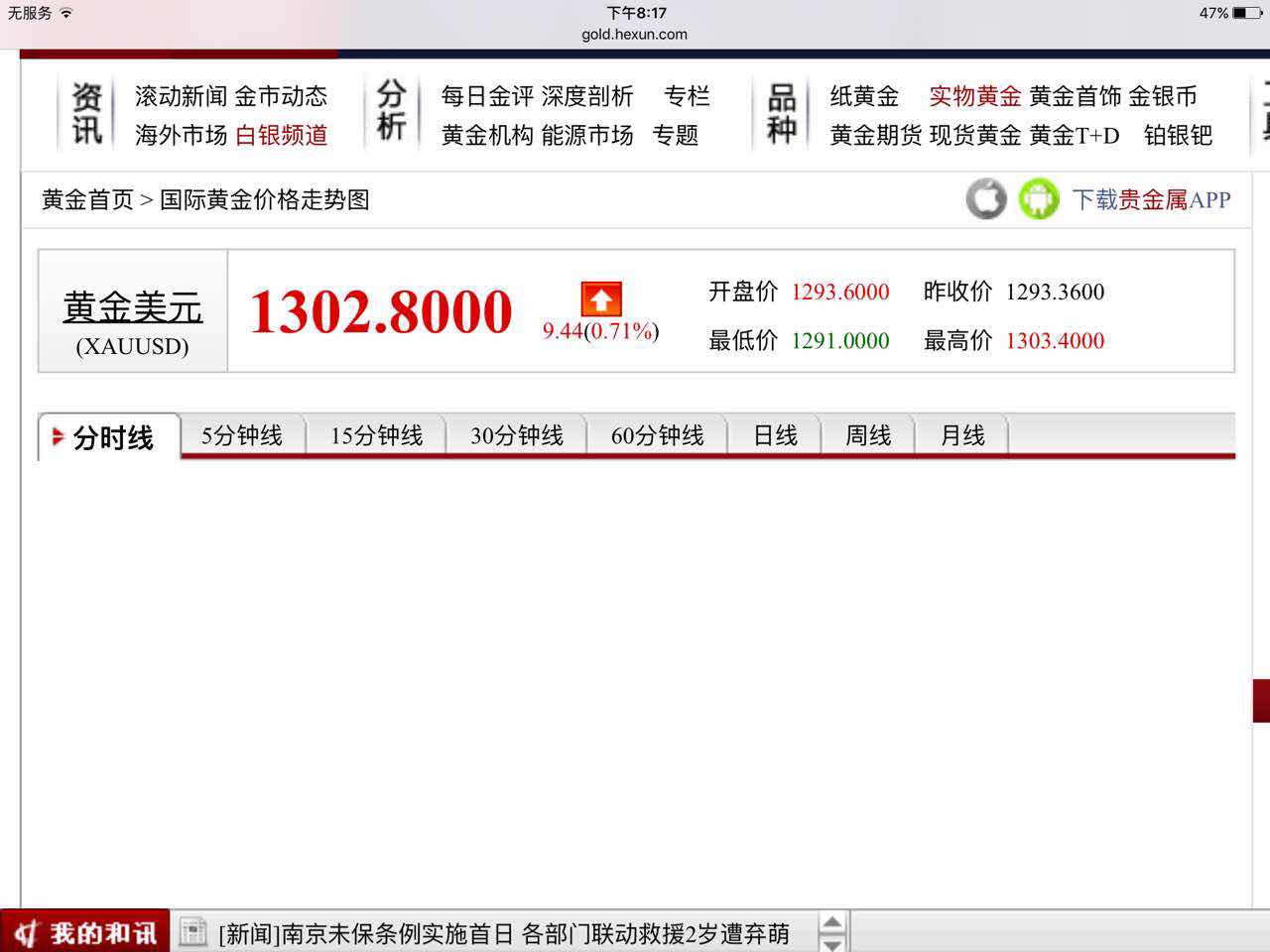Open 深度剖析 analysis link
1270x952 pixels.
tap(587, 96)
